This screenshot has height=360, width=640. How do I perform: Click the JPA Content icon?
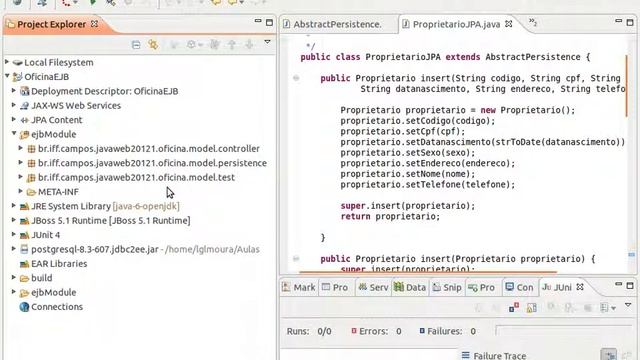pyautogui.click(x=24, y=120)
